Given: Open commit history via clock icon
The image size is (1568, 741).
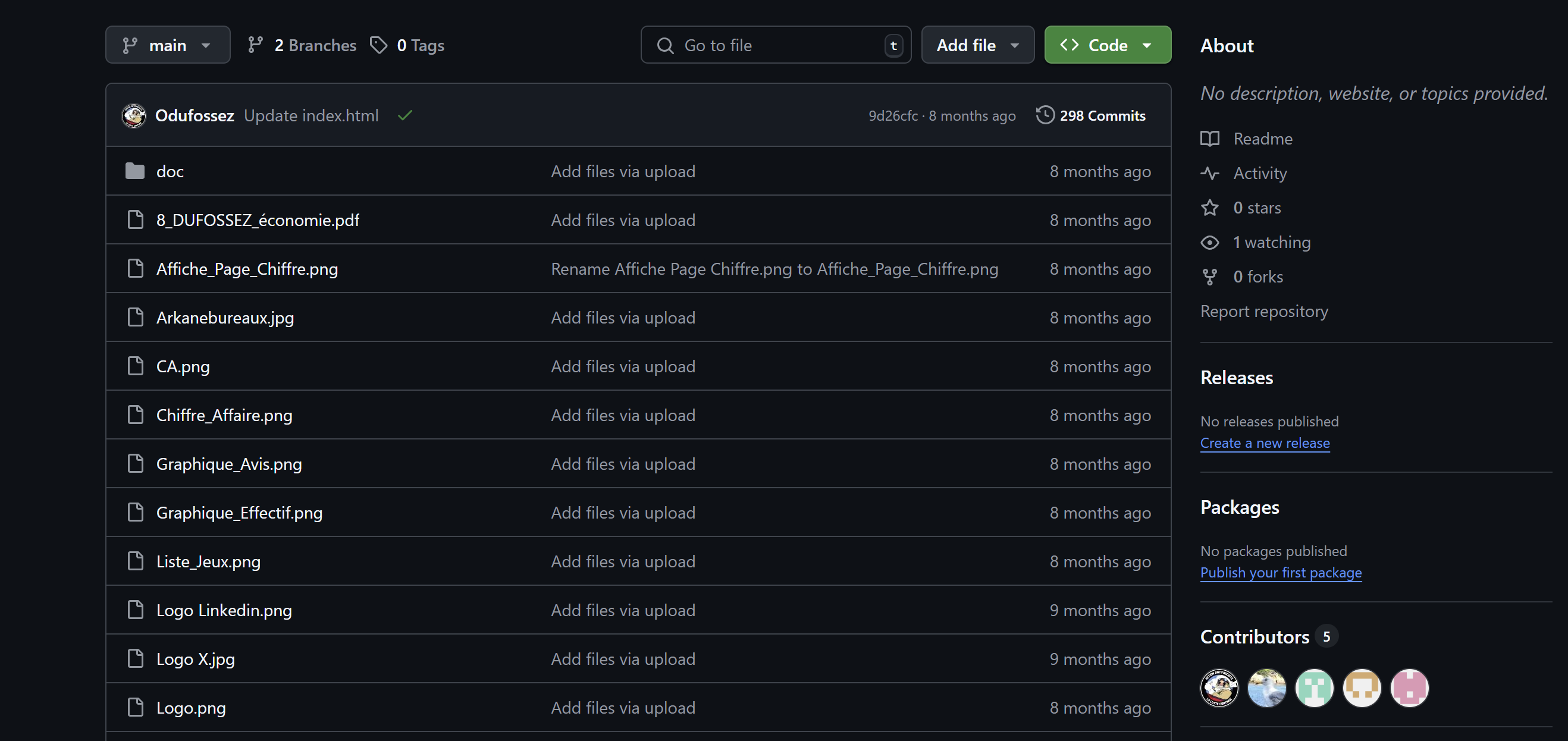Looking at the screenshot, I should (1045, 115).
